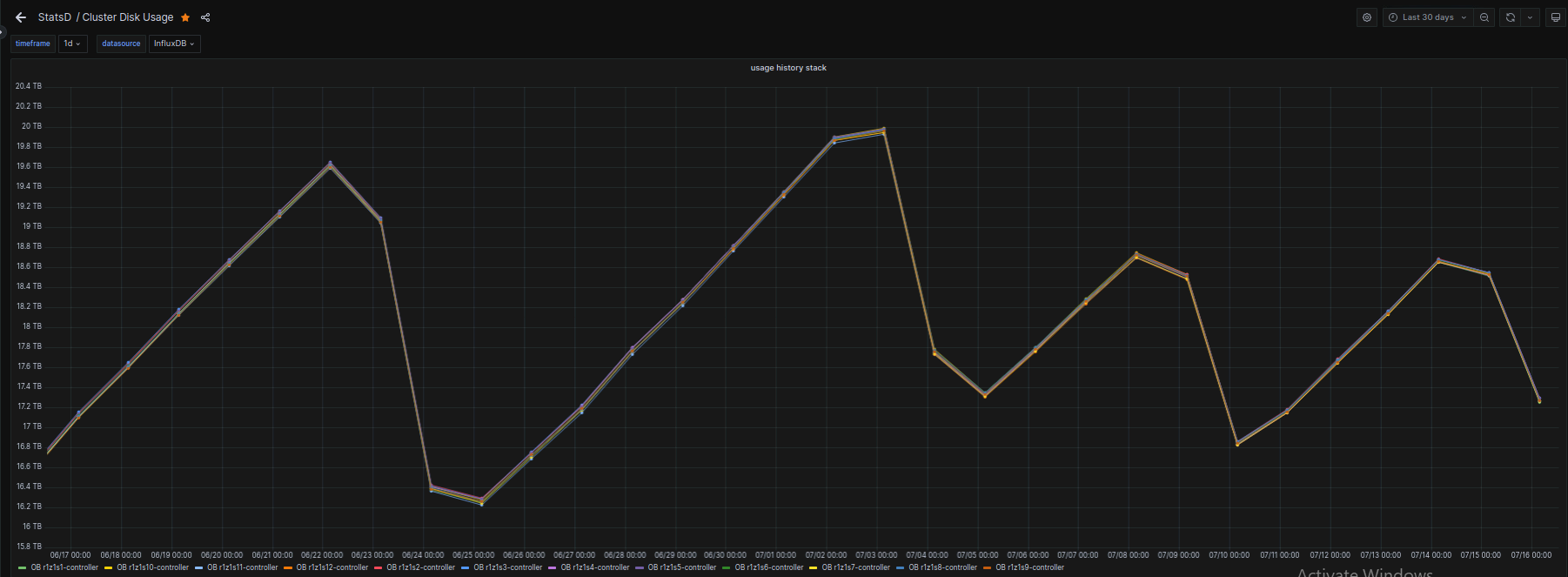Viewport: 1568px width, 577px height.
Task: Open the timeframe 1d dropdown
Action: 72,44
